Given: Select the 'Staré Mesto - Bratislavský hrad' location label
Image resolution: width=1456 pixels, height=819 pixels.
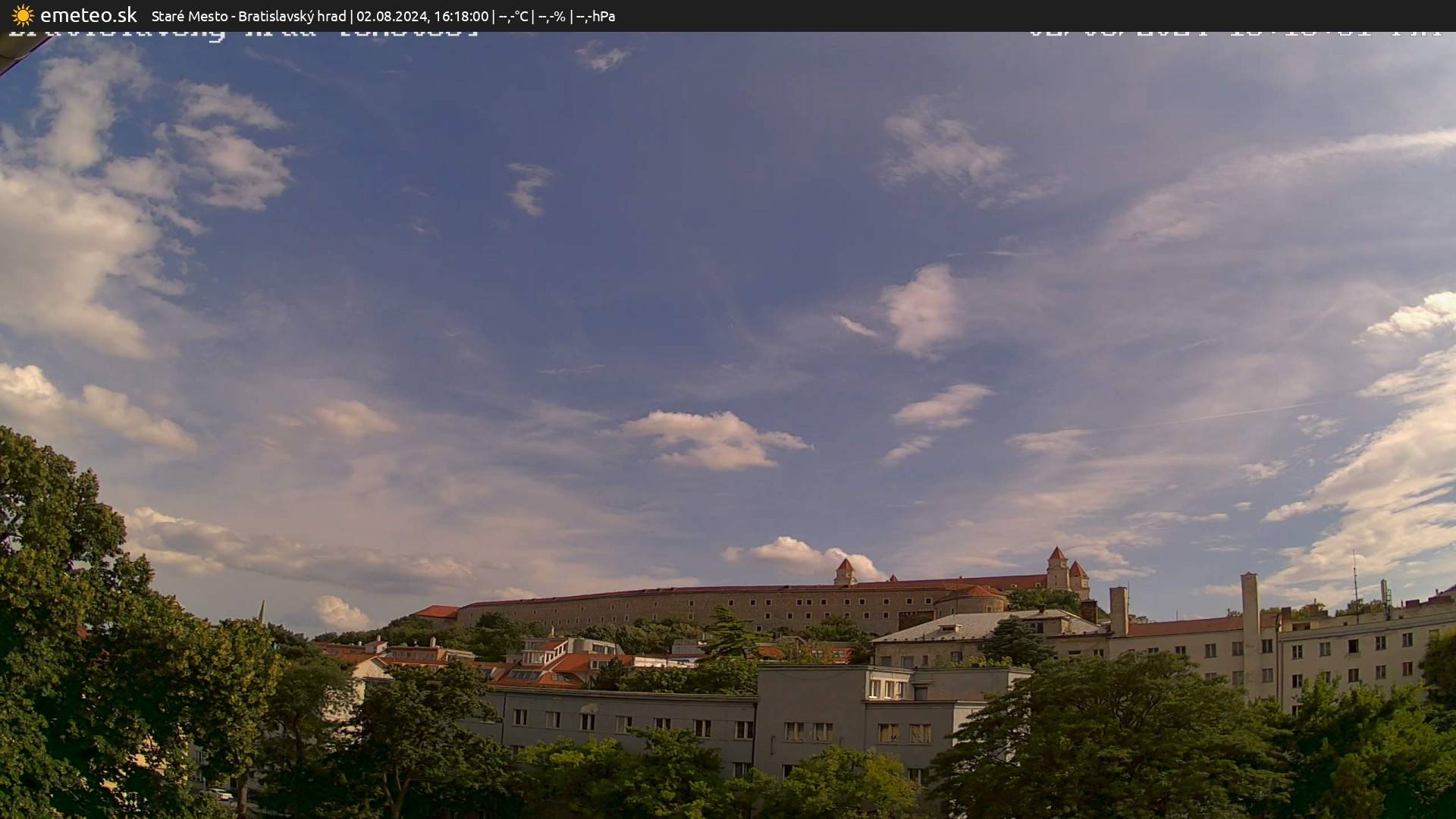Looking at the screenshot, I should (250, 15).
